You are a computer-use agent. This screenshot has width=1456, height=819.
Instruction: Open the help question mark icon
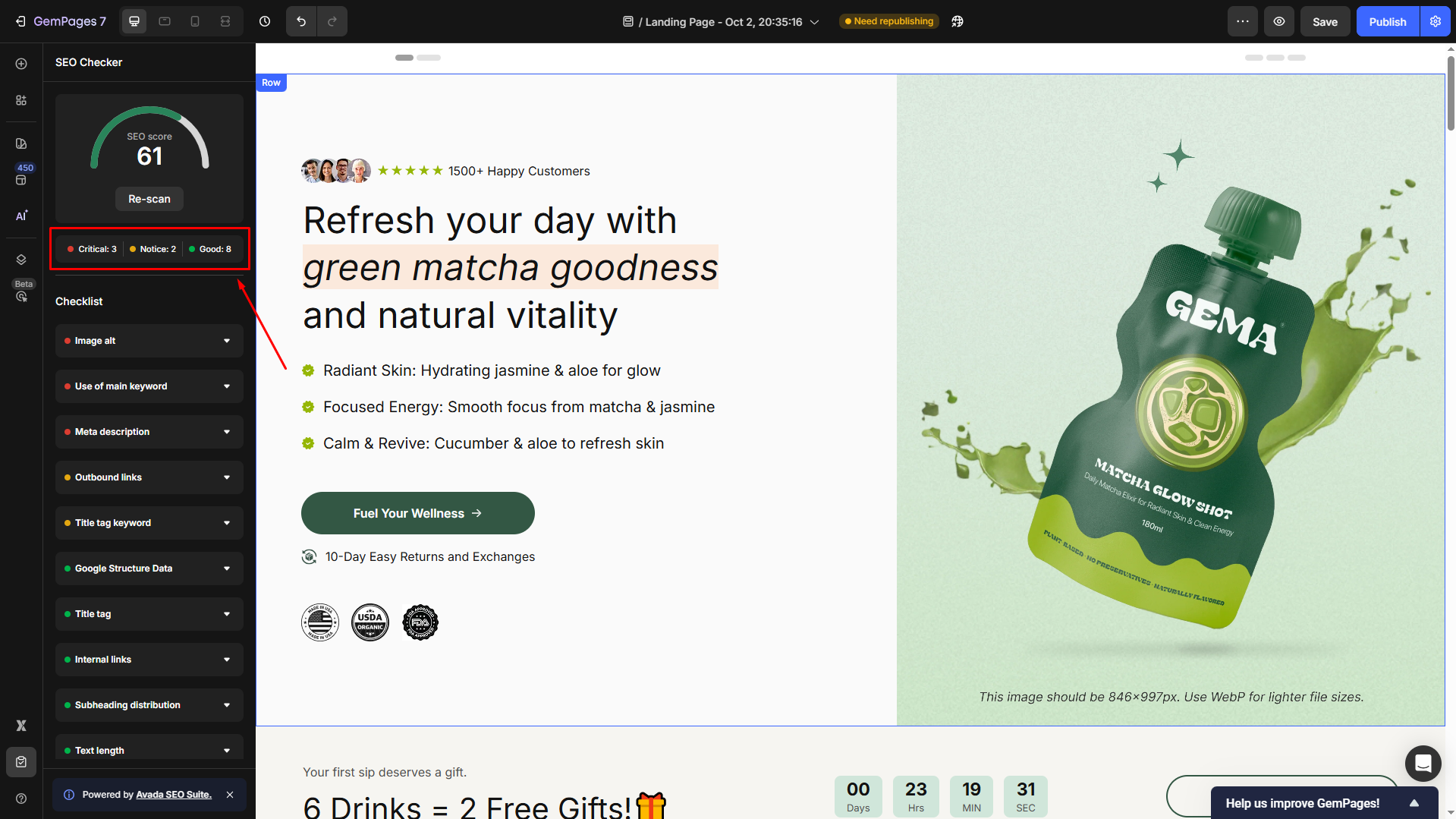pyautogui.click(x=21, y=799)
